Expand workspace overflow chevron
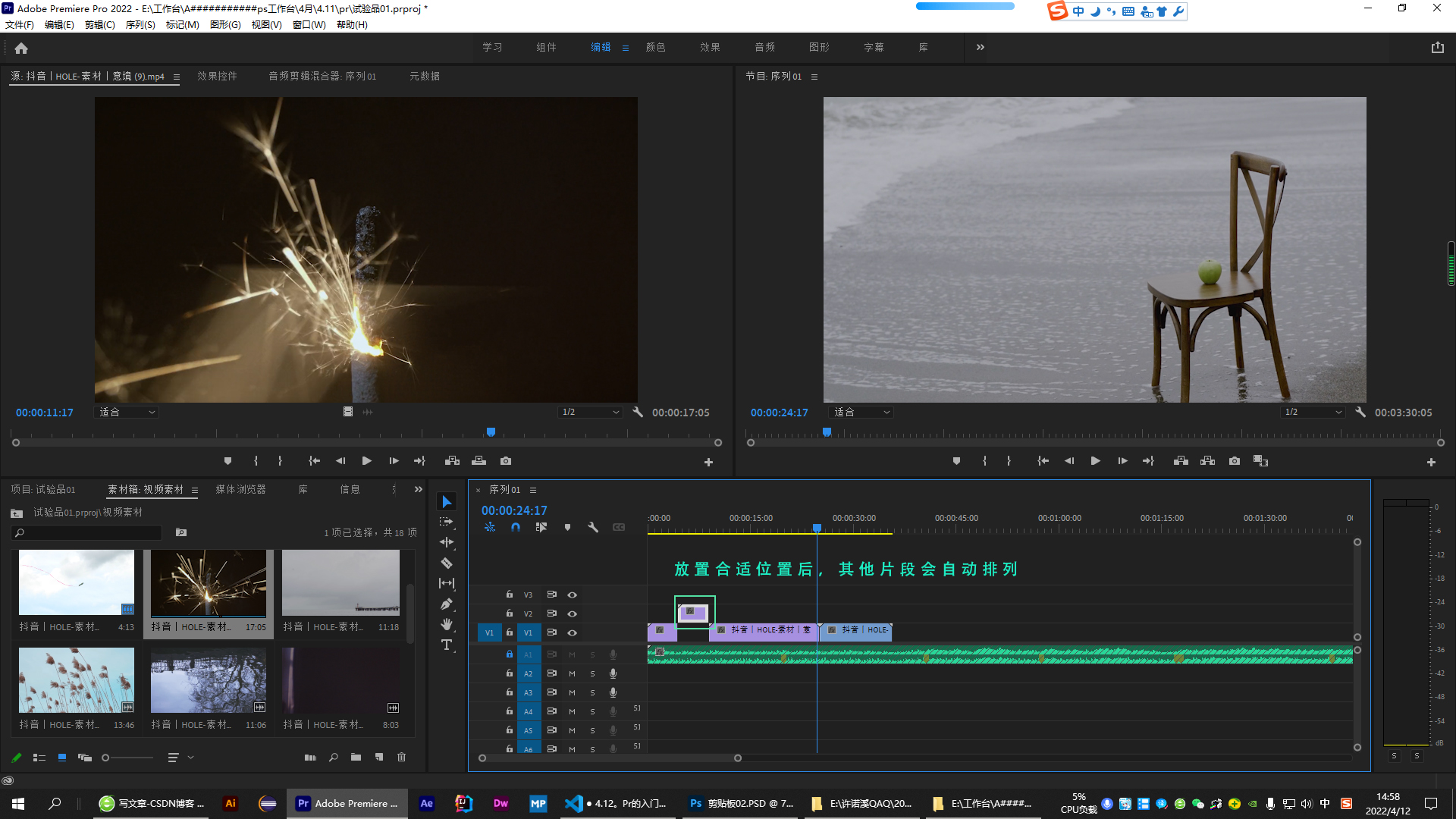This screenshot has width=1456, height=819. pos(981,47)
